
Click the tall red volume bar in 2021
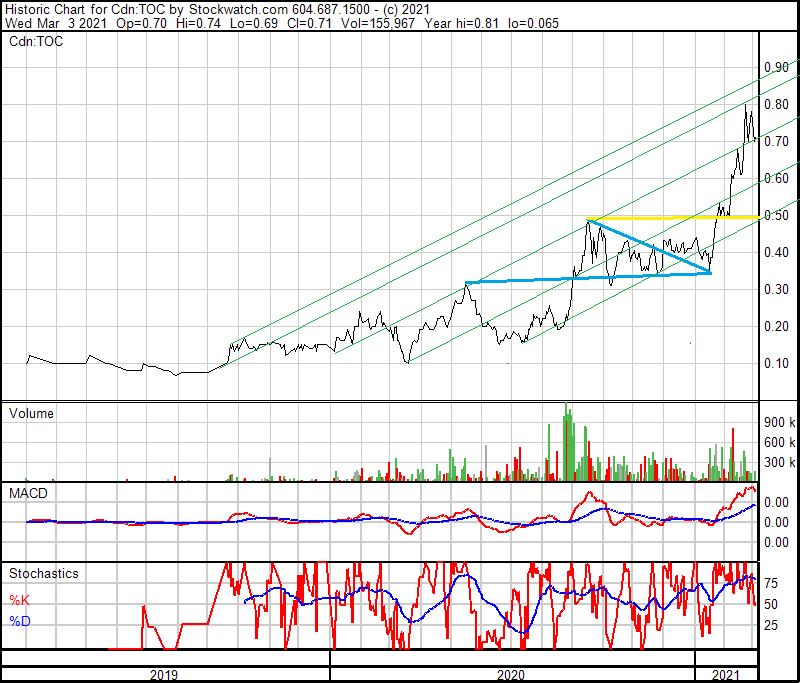[x=733, y=454]
